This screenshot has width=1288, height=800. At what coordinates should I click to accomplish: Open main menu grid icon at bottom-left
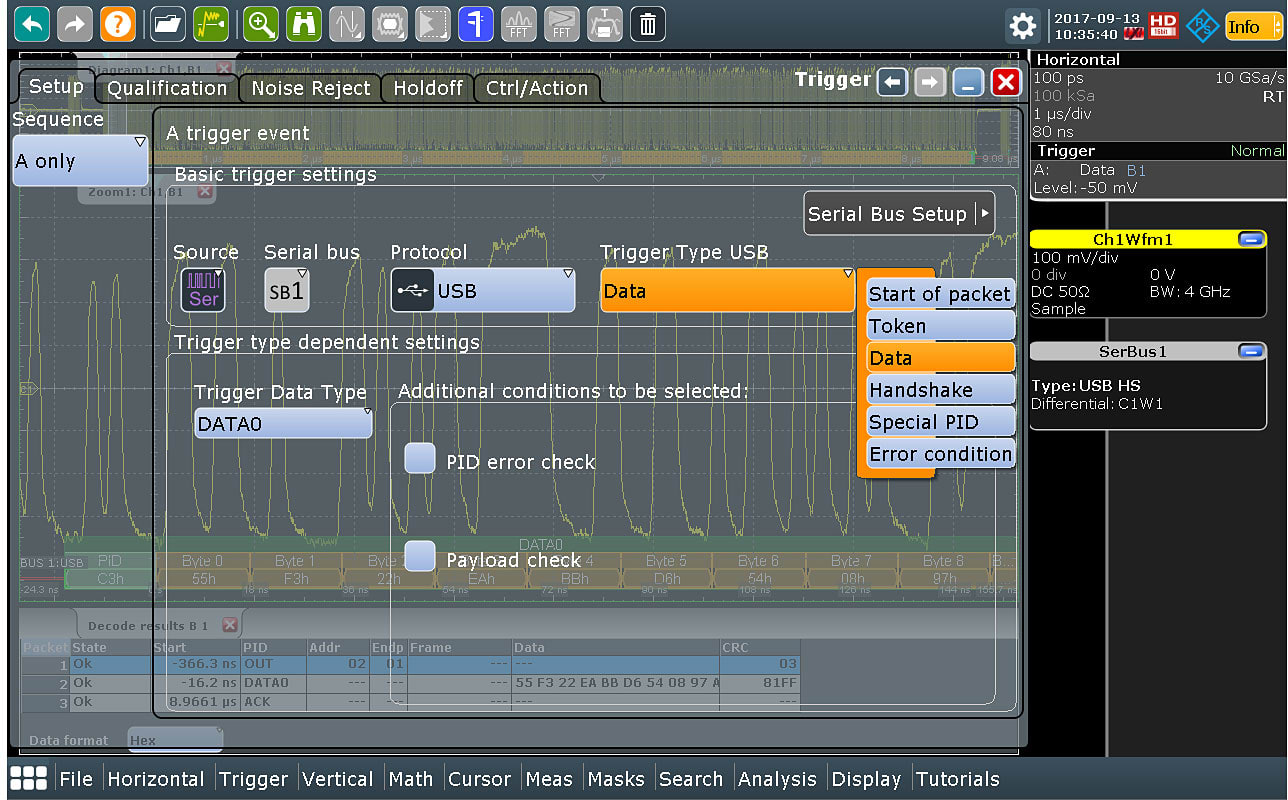[x=28, y=779]
